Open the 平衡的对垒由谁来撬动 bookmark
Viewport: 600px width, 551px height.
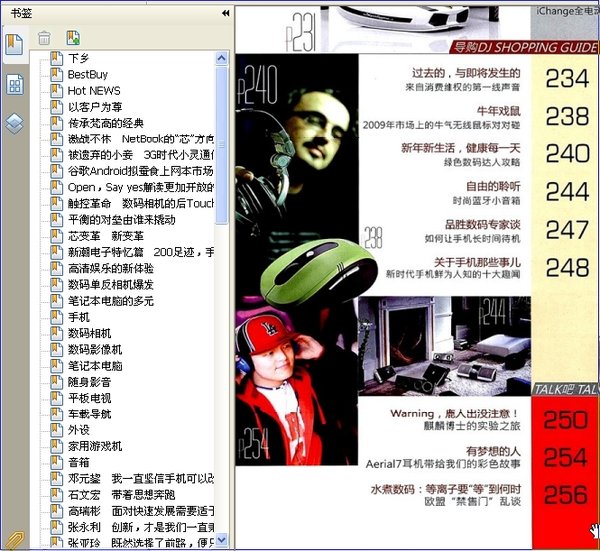pyautogui.click(x=122, y=220)
